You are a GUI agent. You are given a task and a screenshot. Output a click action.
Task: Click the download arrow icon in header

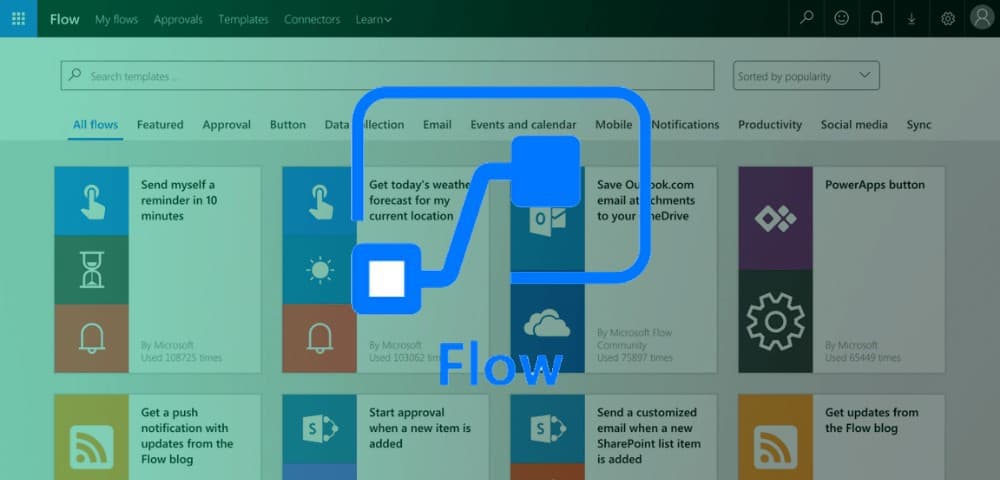click(x=912, y=19)
